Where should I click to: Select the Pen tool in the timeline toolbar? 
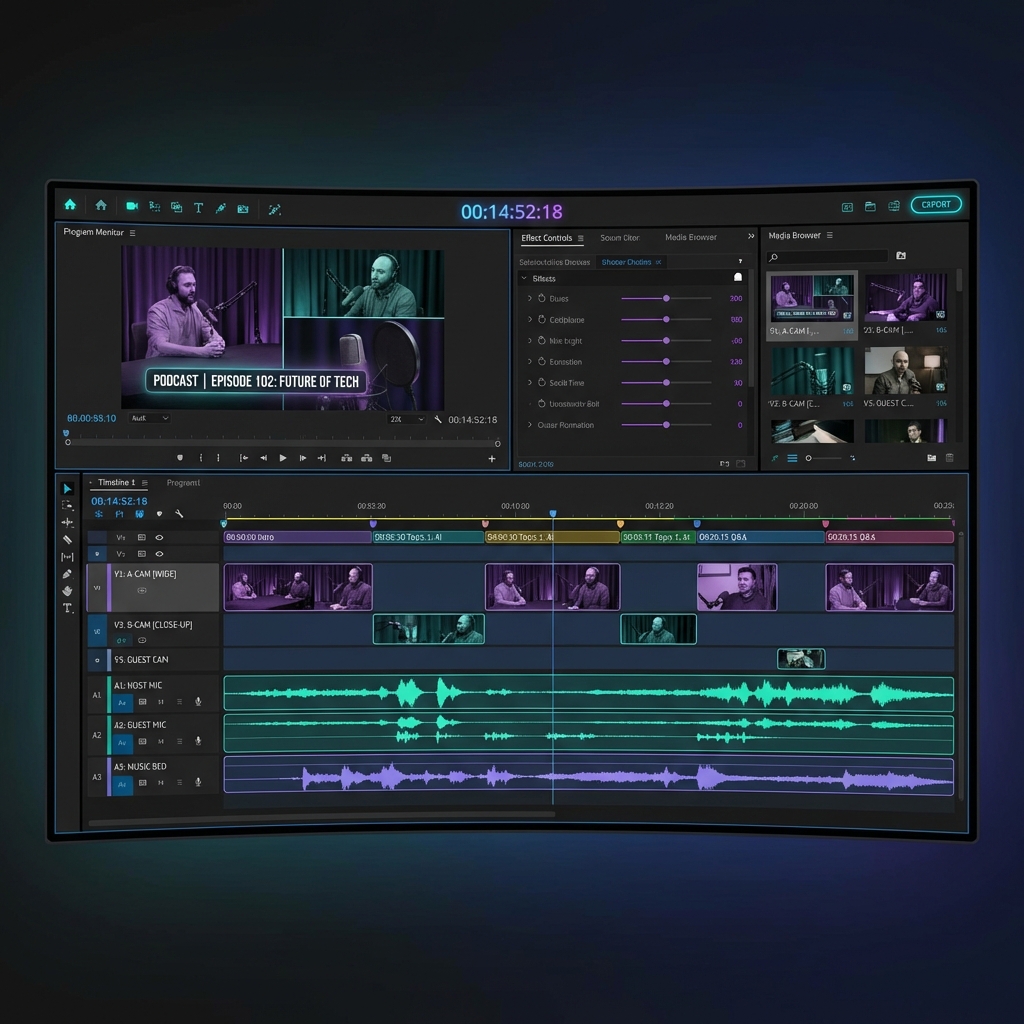pyautogui.click(x=68, y=573)
